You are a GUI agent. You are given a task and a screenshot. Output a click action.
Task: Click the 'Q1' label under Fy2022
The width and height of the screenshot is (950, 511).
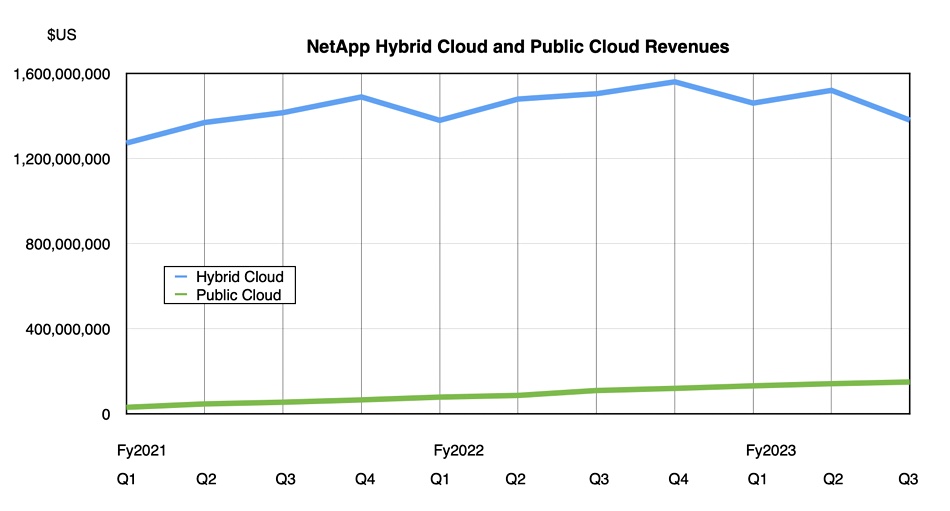pos(440,479)
